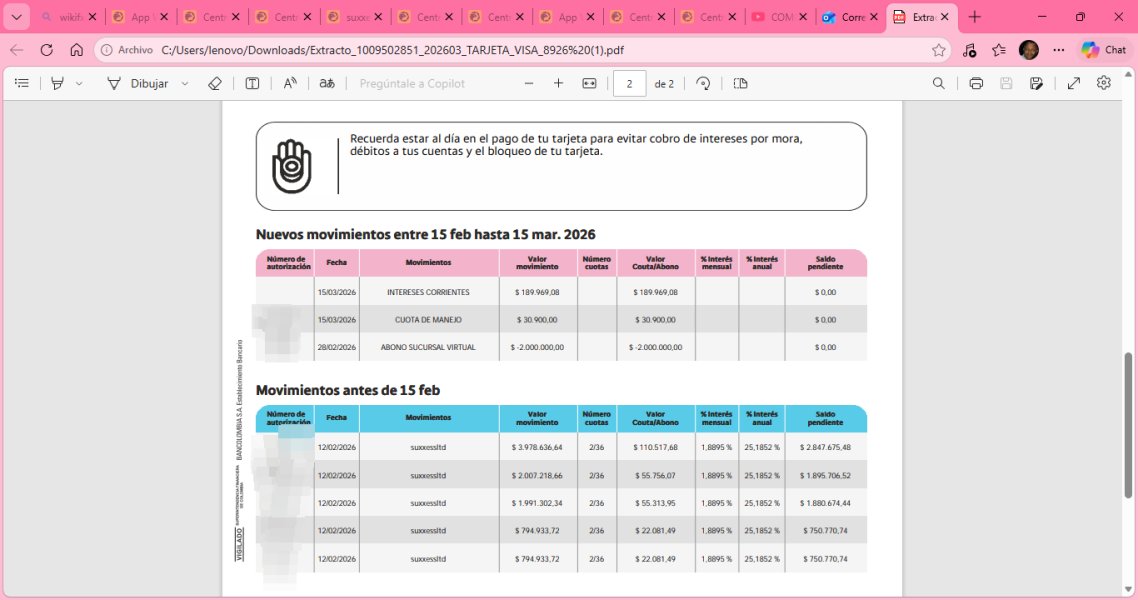The height and width of the screenshot is (600, 1138).
Task: Click the scrollbar up arrow
Action: click(1129, 73)
